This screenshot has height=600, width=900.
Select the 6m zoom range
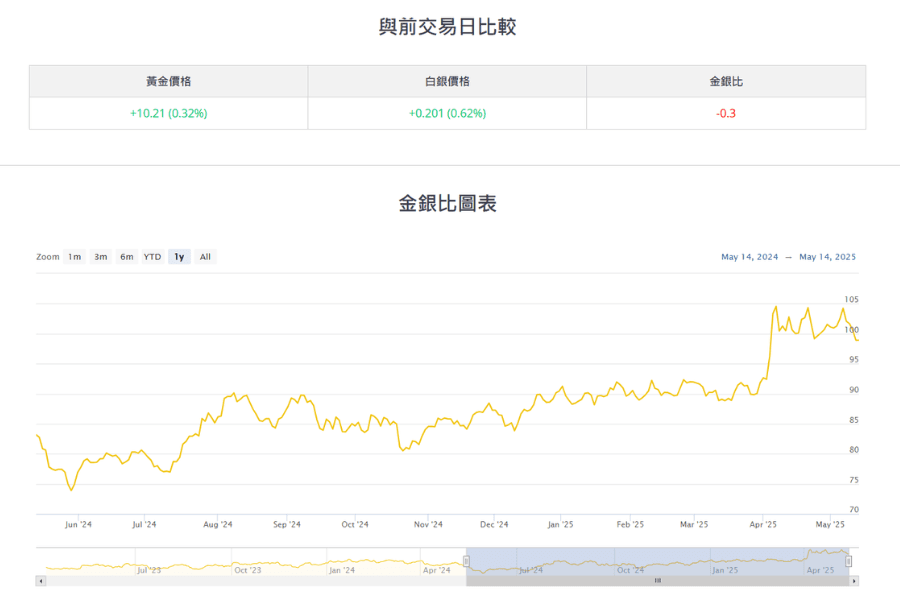125,257
